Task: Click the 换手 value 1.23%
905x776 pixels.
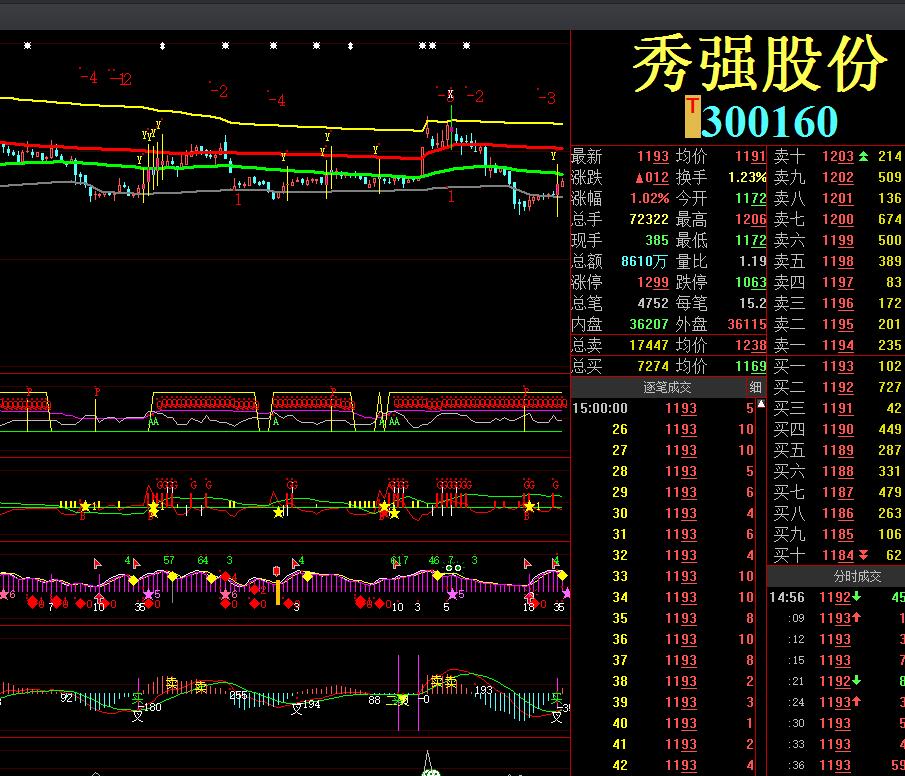Action: click(x=747, y=177)
